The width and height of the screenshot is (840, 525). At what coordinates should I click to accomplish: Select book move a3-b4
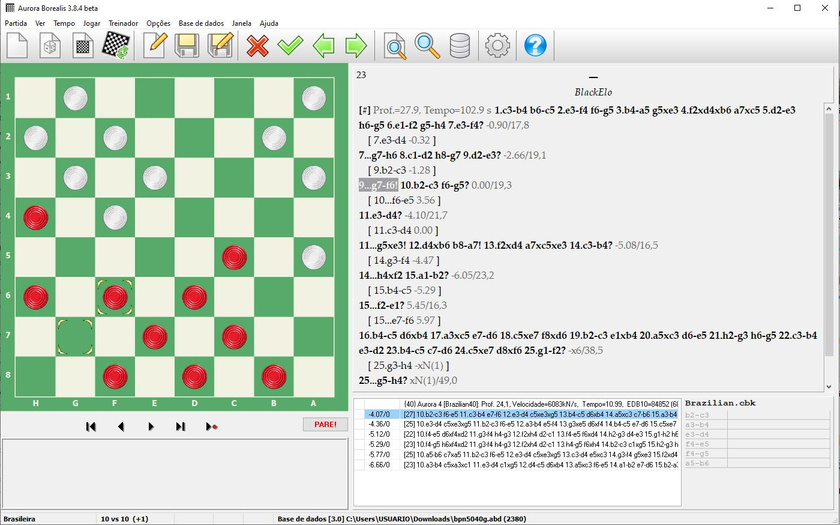697,425
